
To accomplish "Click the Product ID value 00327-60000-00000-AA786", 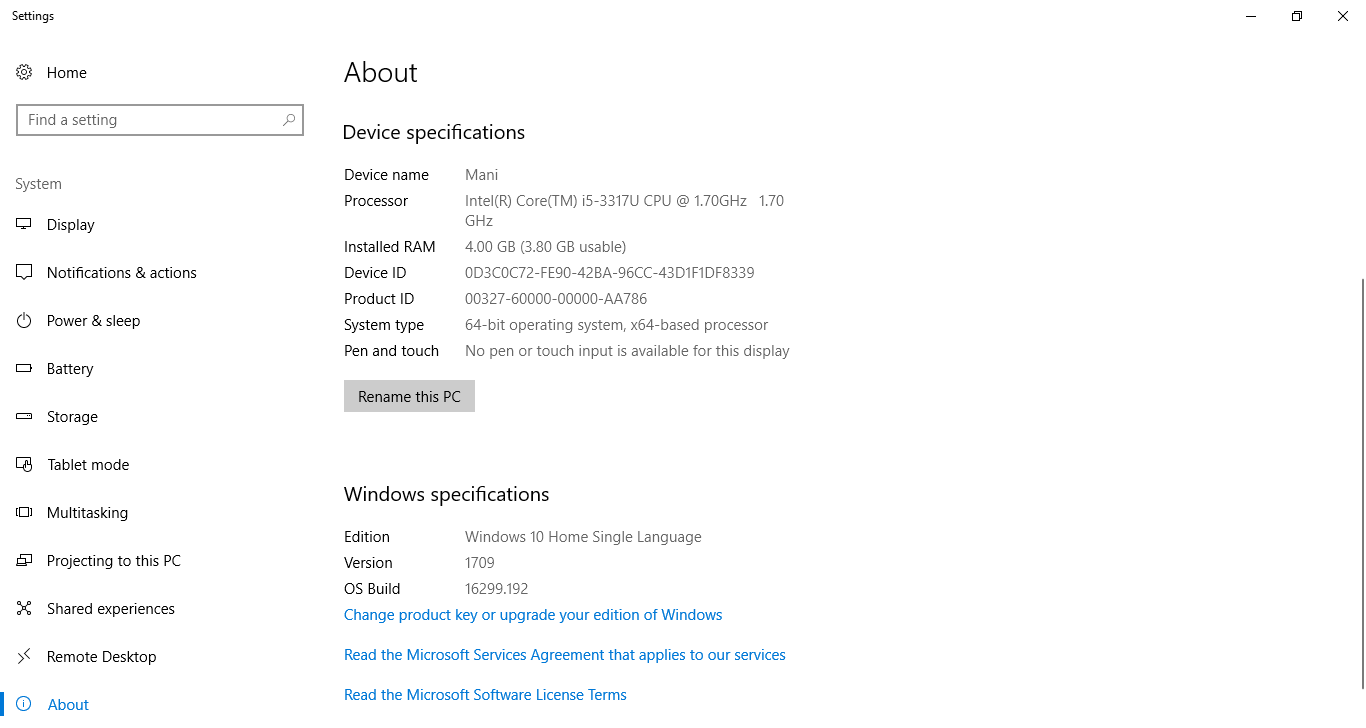I will pyautogui.click(x=556, y=299).
